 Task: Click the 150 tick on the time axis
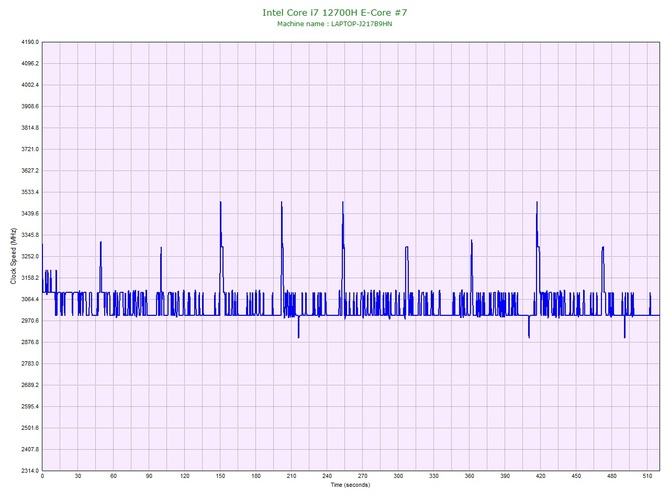220,476
